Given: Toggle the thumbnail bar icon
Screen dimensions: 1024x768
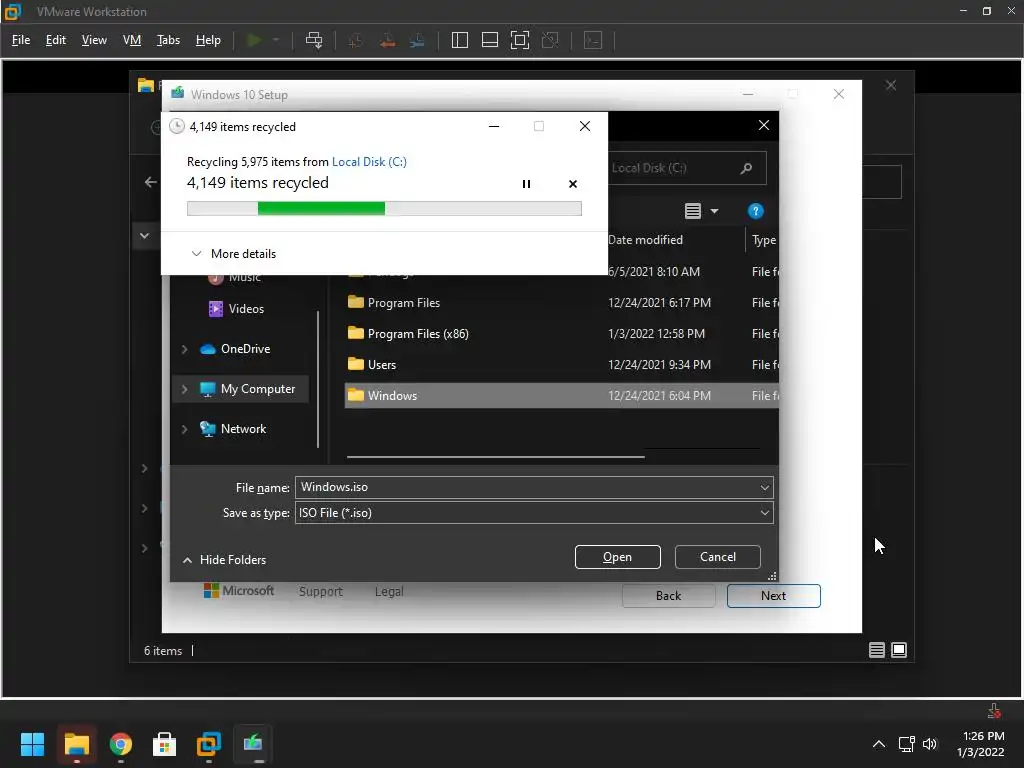Looking at the screenshot, I should tap(490, 40).
